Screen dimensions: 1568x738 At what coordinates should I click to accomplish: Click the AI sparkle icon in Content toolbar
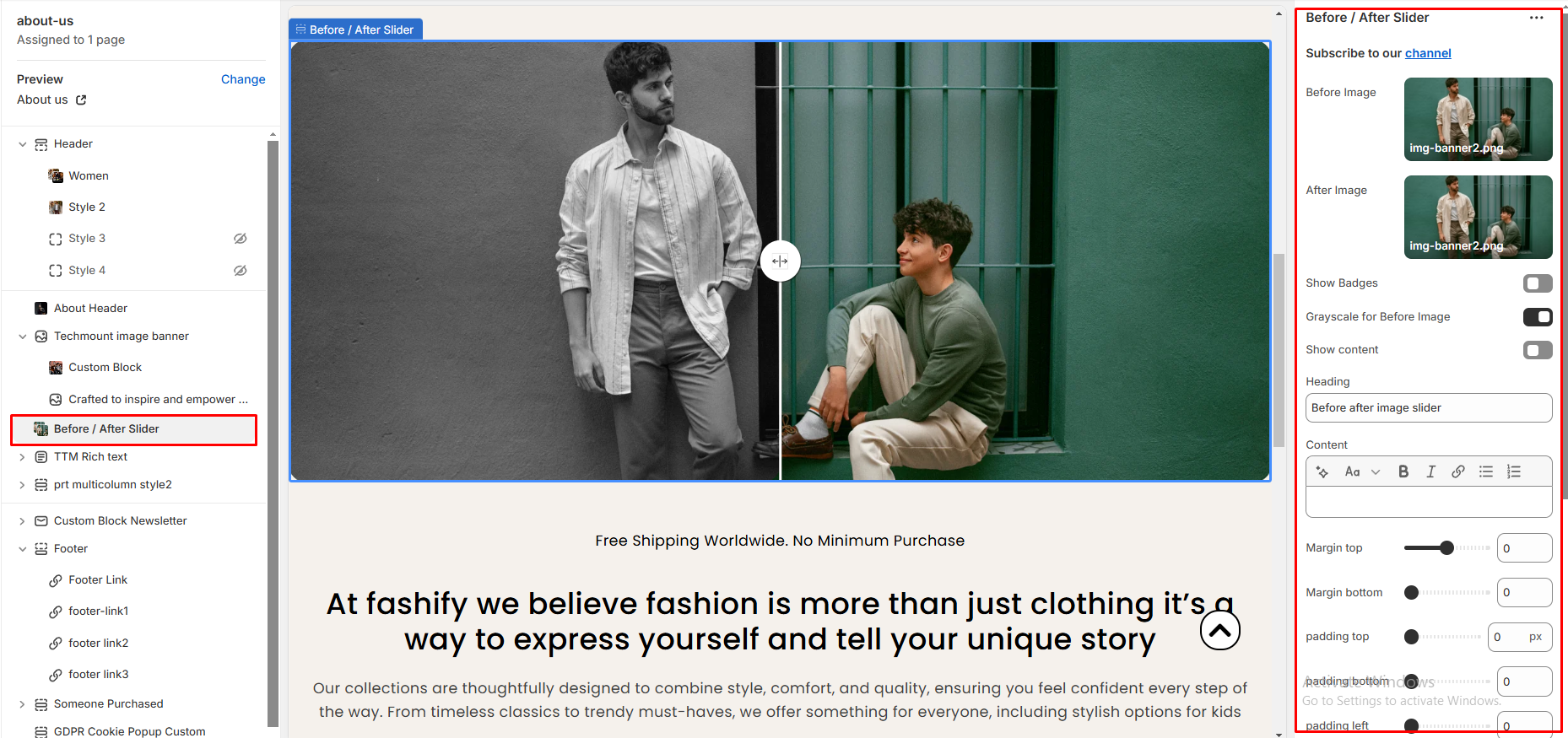1322,471
